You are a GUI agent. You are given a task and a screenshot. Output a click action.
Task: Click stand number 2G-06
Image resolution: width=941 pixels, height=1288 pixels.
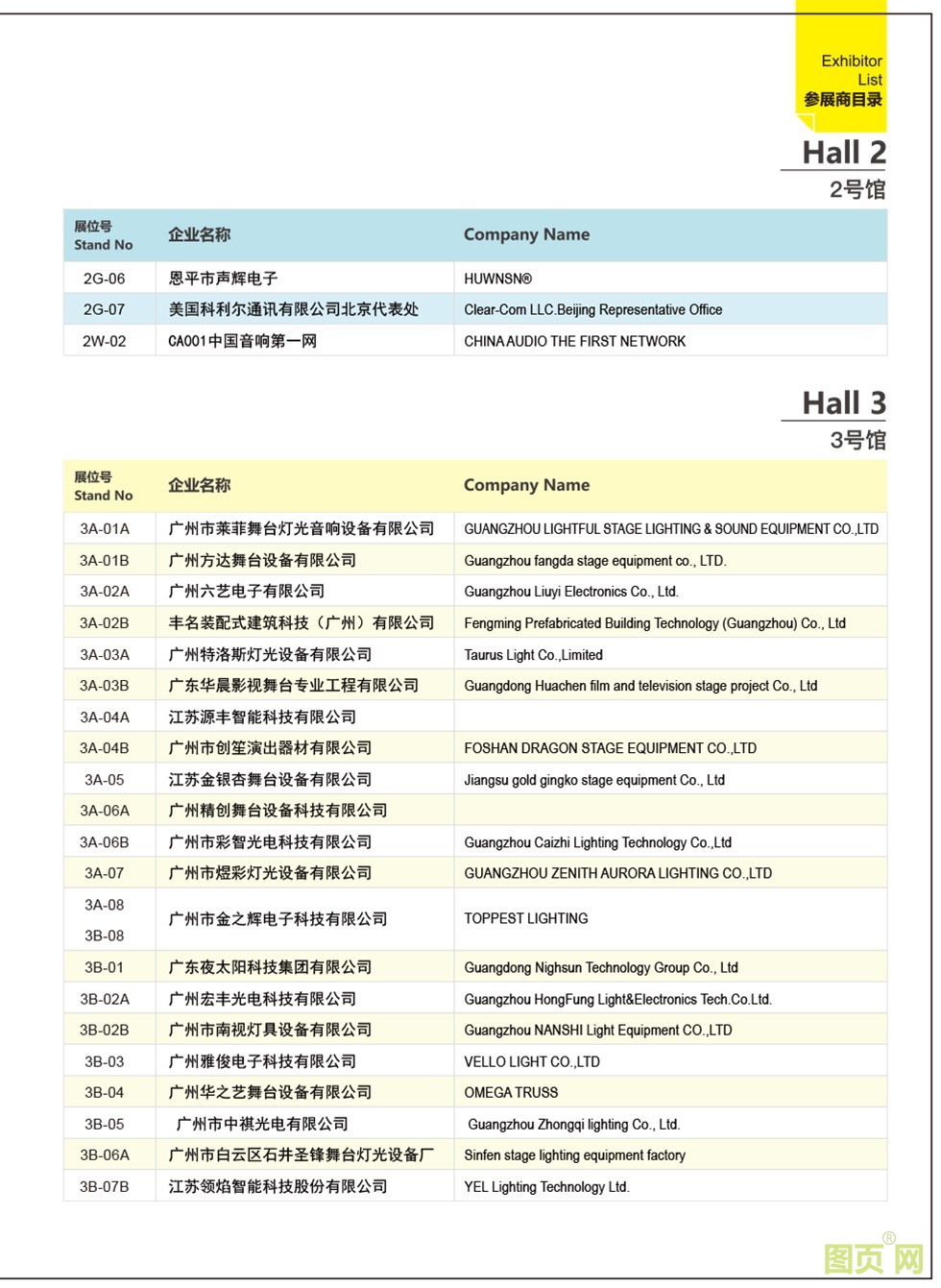(105, 279)
